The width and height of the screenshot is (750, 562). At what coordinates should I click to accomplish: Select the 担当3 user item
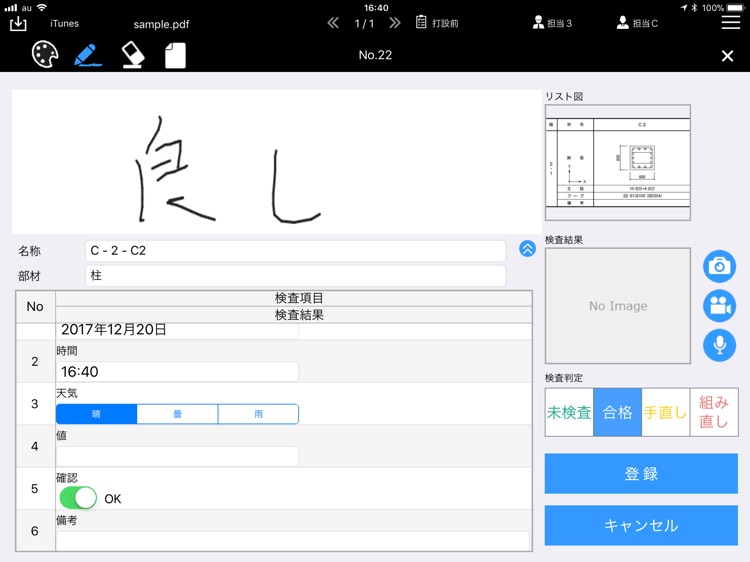[552, 23]
